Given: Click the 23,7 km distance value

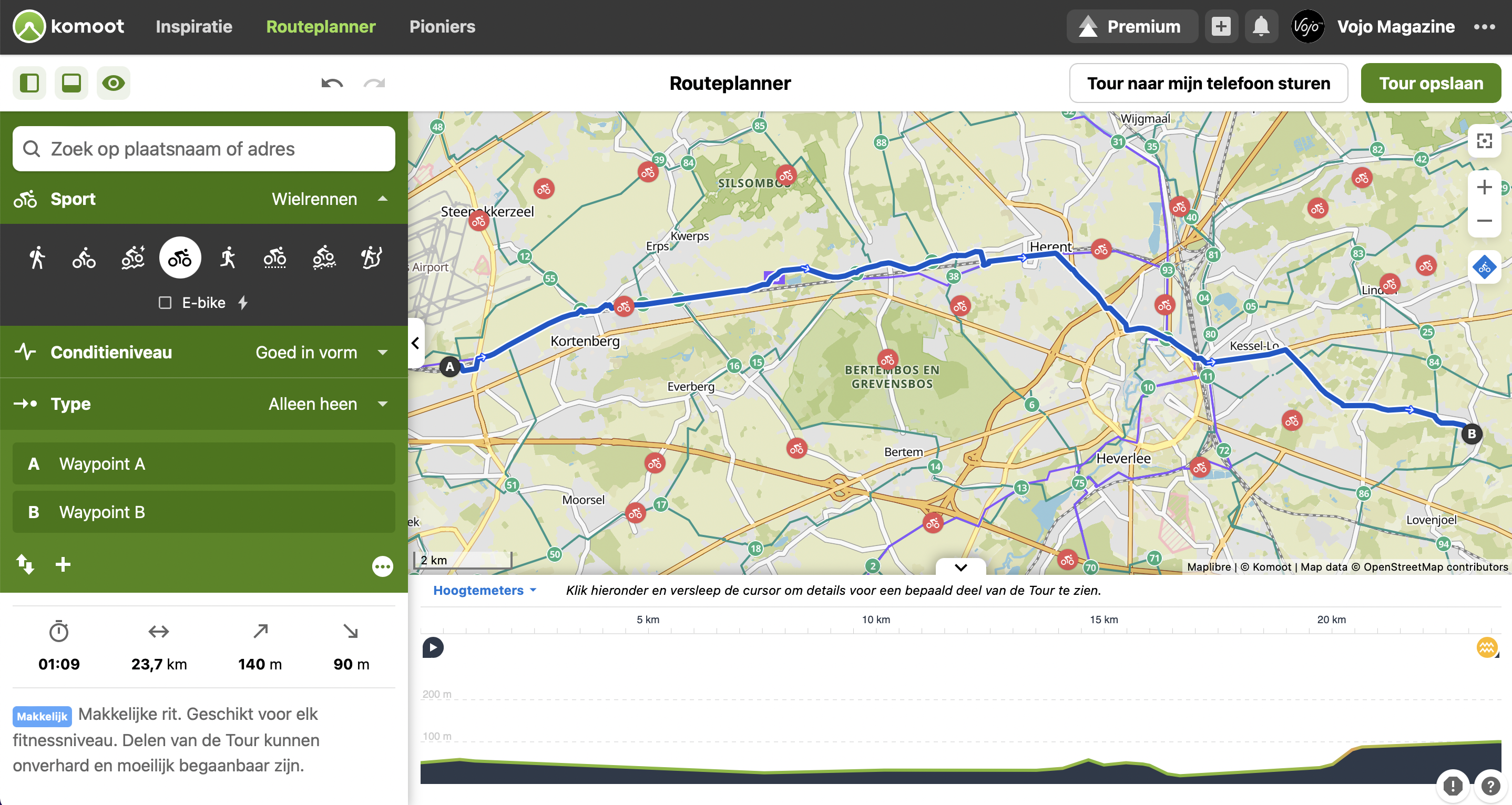Looking at the screenshot, I should pyautogui.click(x=159, y=664).
